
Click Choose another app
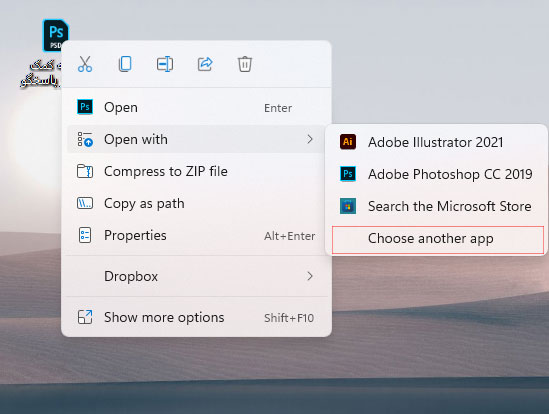point(438,240)
